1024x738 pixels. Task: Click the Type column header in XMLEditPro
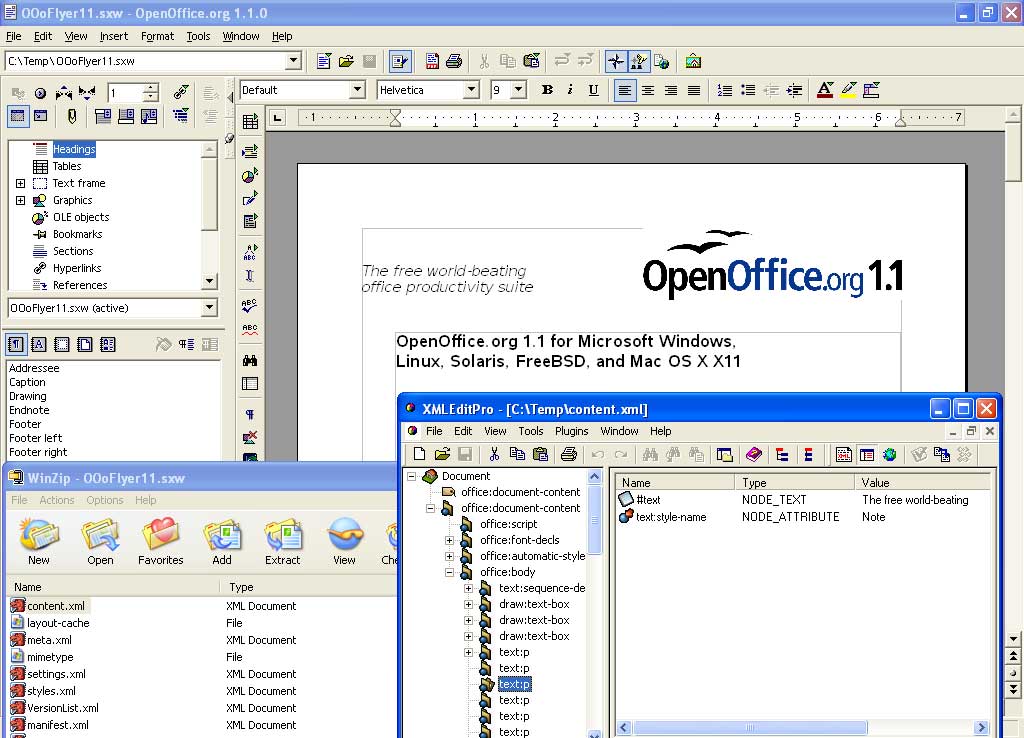(795, 482)
